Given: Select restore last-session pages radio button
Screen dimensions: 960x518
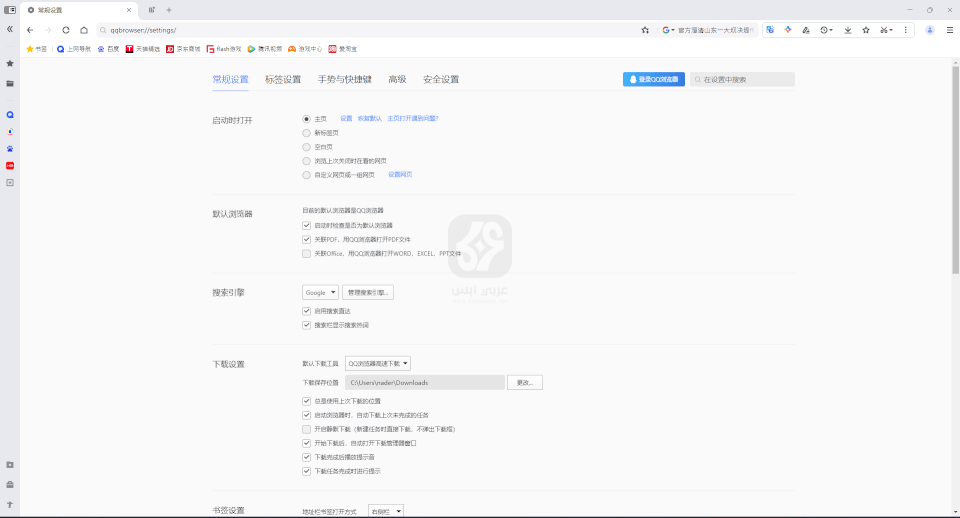Looking at the screenshot, I should (x=306, y=161).
